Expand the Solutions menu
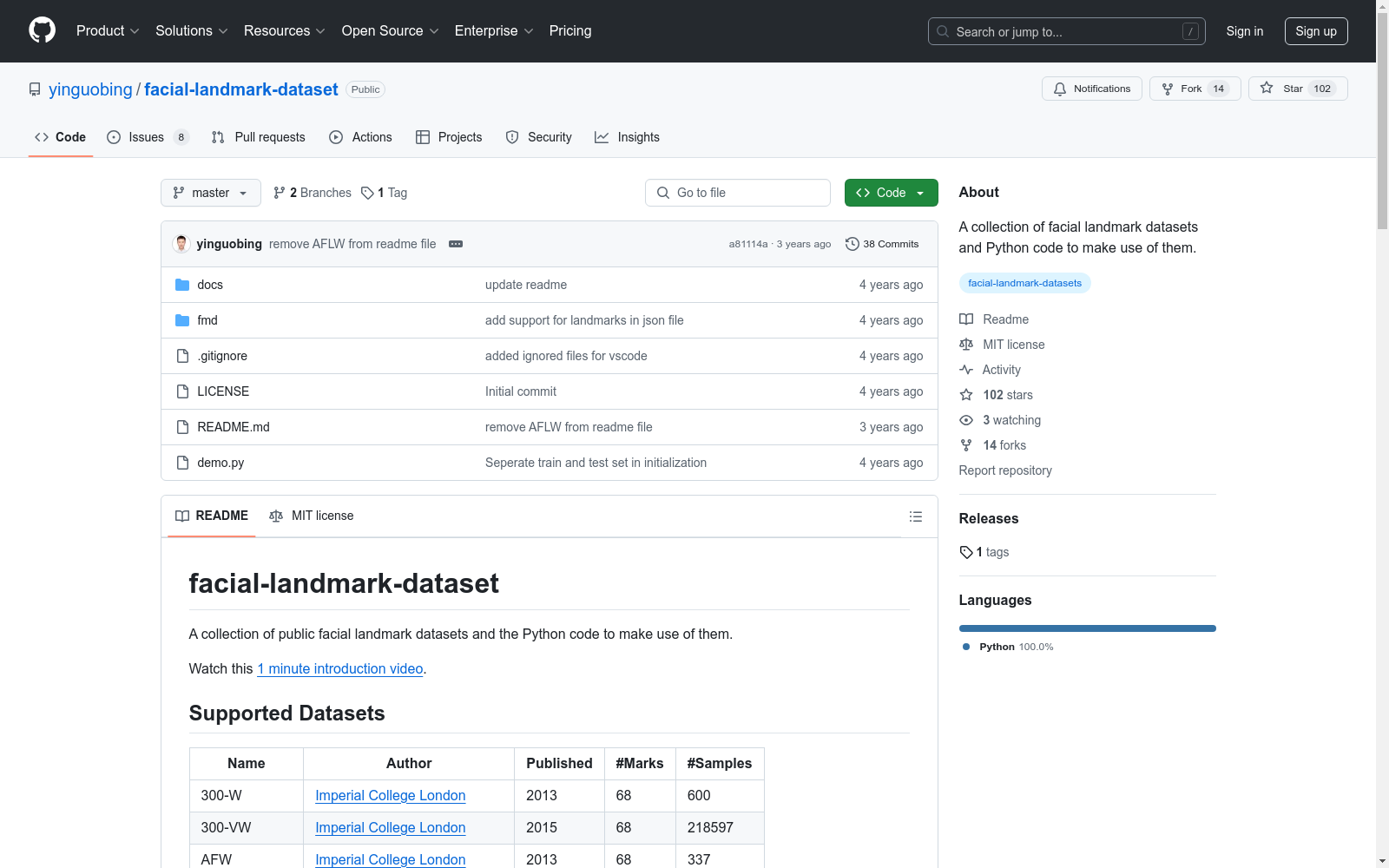The height and width of the screenshot is (868, 1389). tap(192, 31)
